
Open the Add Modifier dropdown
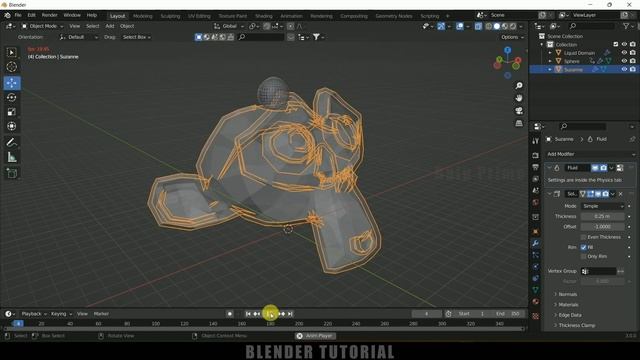click(x=590, y=154)
